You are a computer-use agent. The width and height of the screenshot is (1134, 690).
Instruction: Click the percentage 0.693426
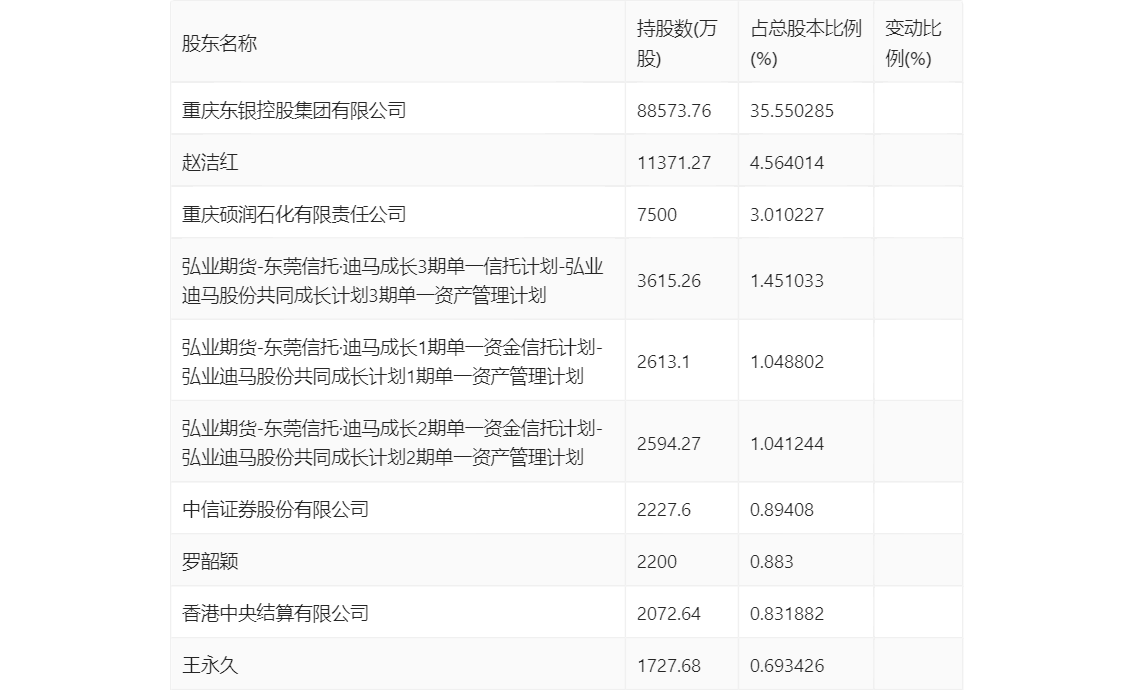787,666
